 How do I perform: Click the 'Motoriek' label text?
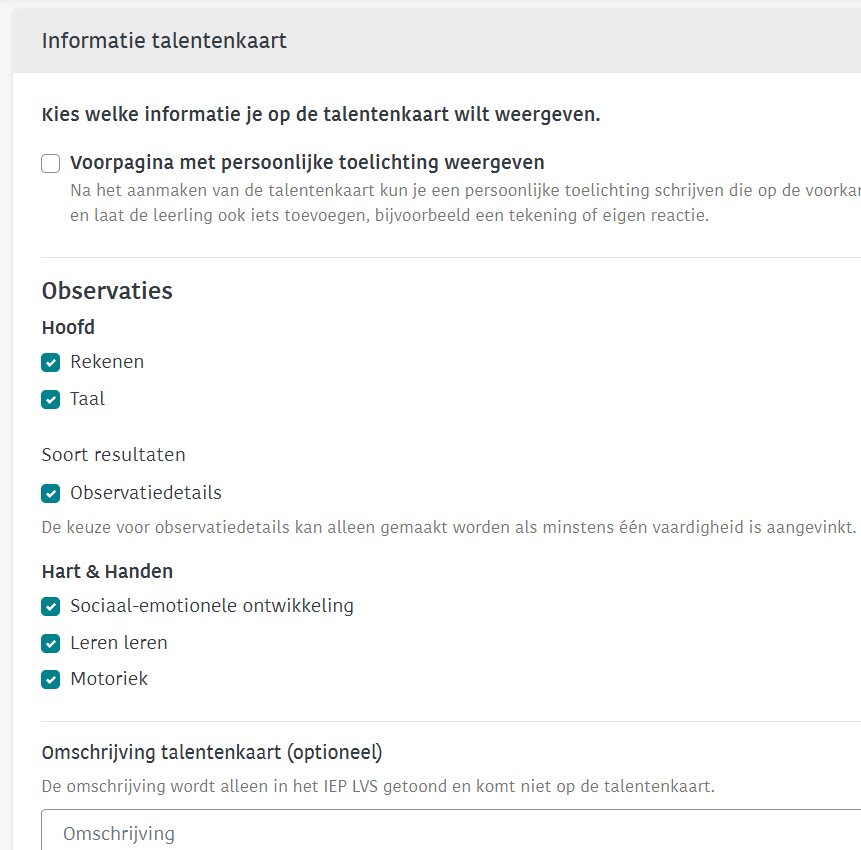click(109, 679)
